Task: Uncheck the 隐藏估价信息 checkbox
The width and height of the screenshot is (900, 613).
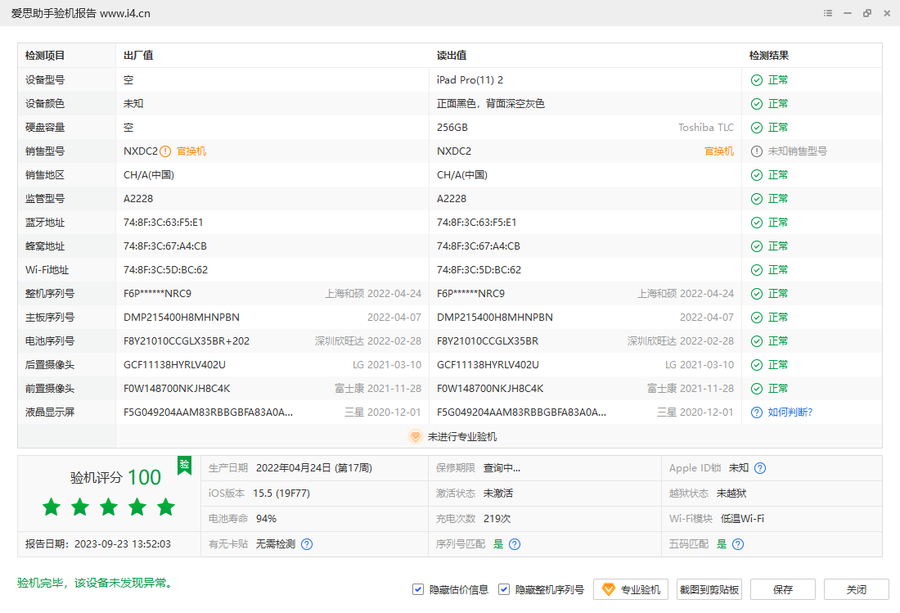Action: click(418, 589)
